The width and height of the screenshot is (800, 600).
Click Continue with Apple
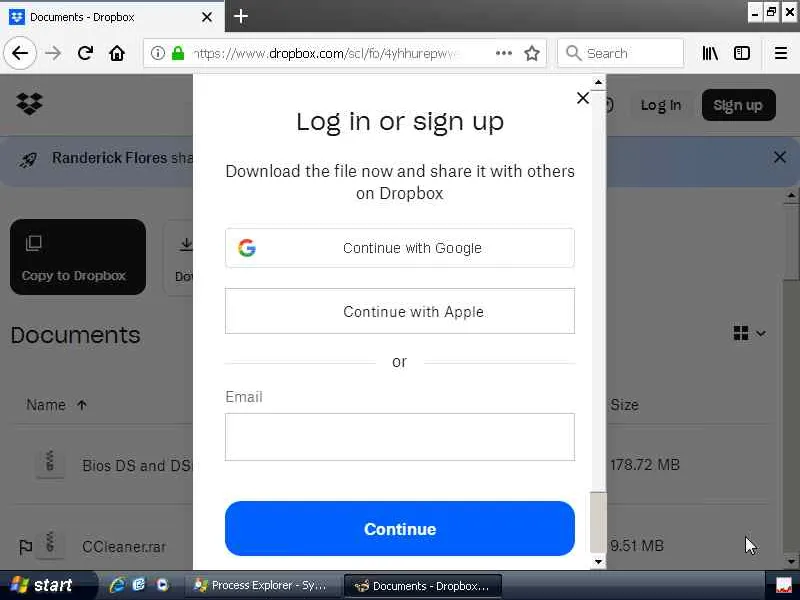(399, 311)
